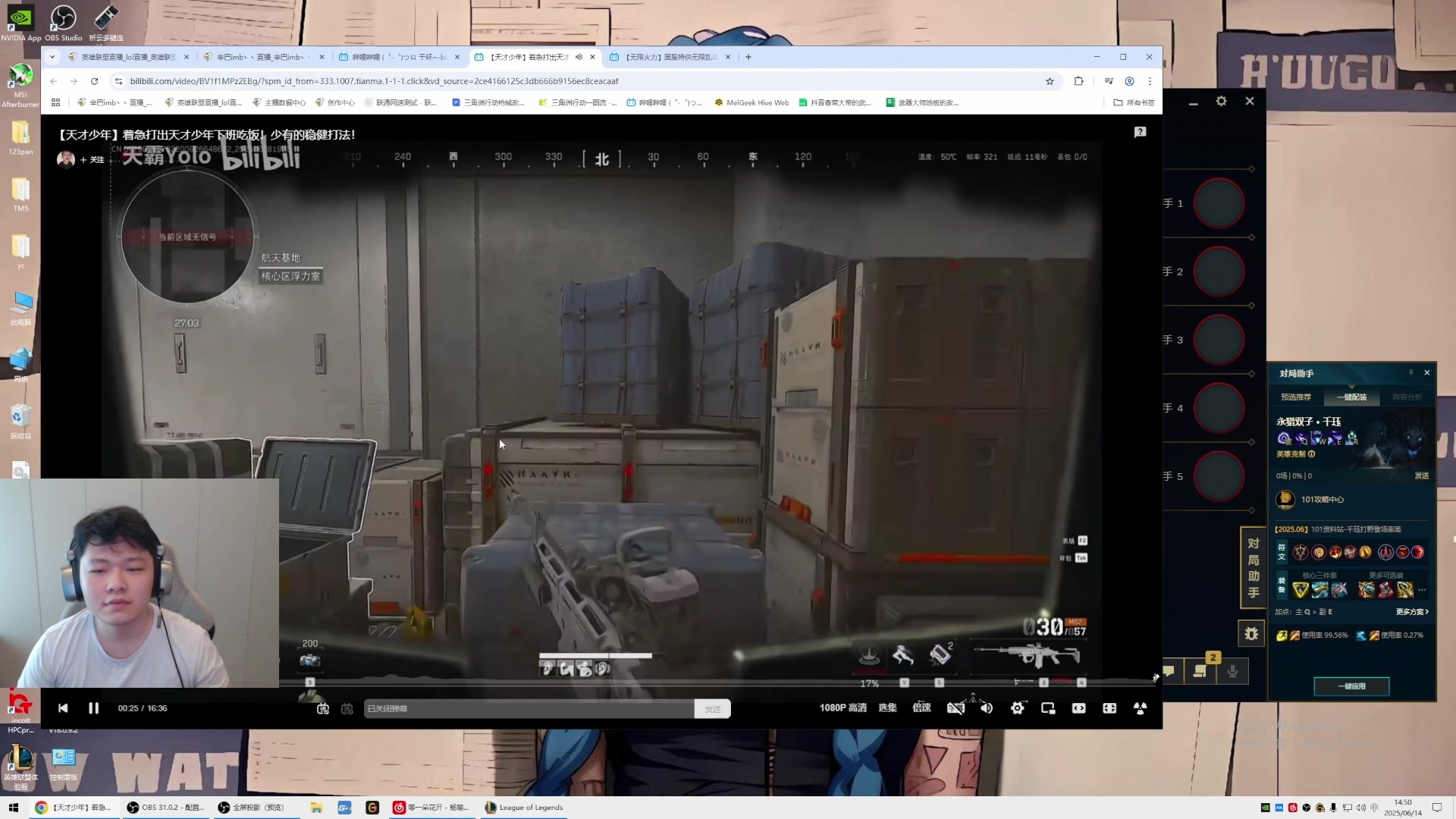Viewport: 1456px width, 819px height.
Task: Go back to the previous page
Action: pyautogui.click(x=53, y=81)
